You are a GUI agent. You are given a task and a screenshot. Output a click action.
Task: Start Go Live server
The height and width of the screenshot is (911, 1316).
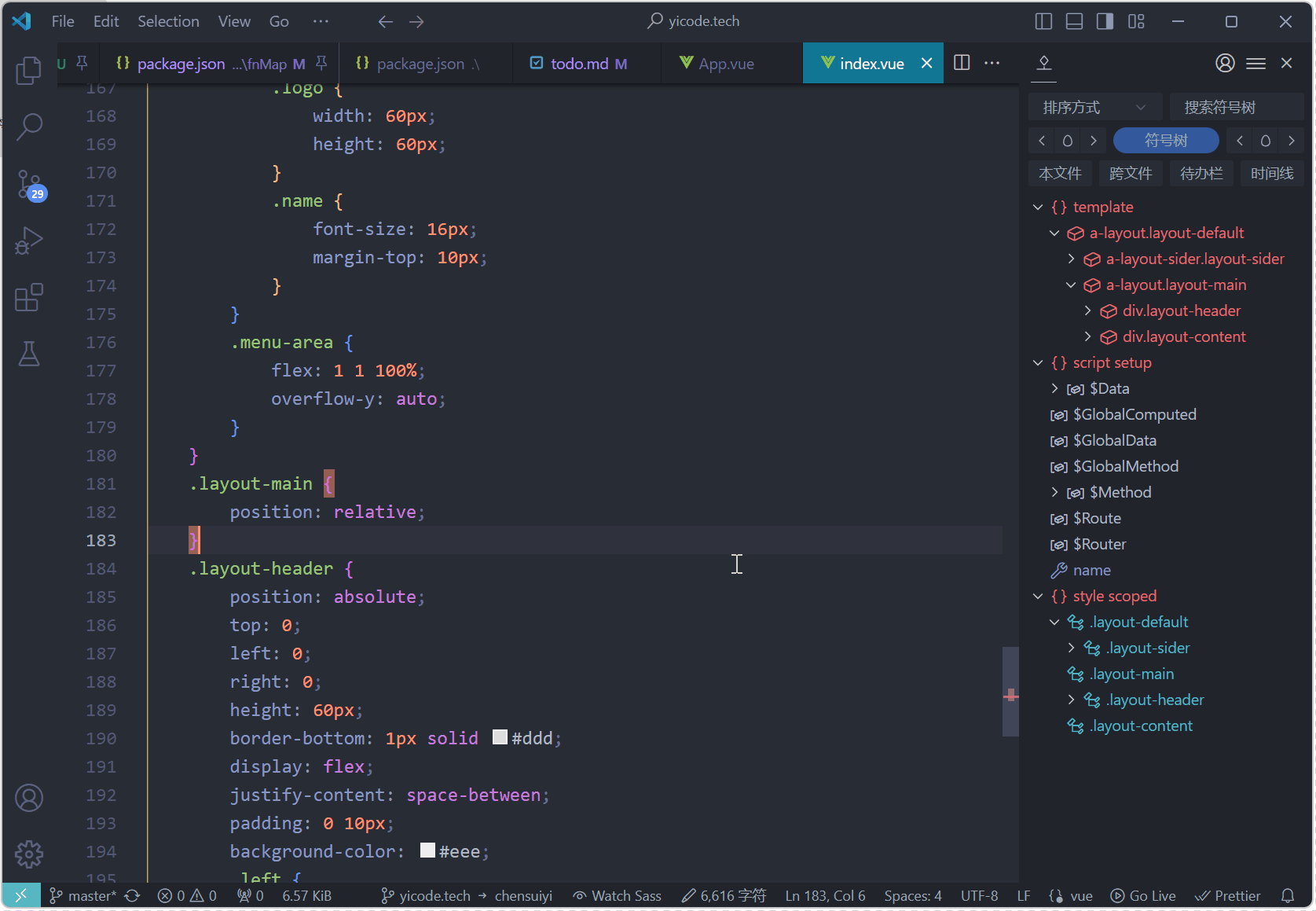[x=1142, y=896]
